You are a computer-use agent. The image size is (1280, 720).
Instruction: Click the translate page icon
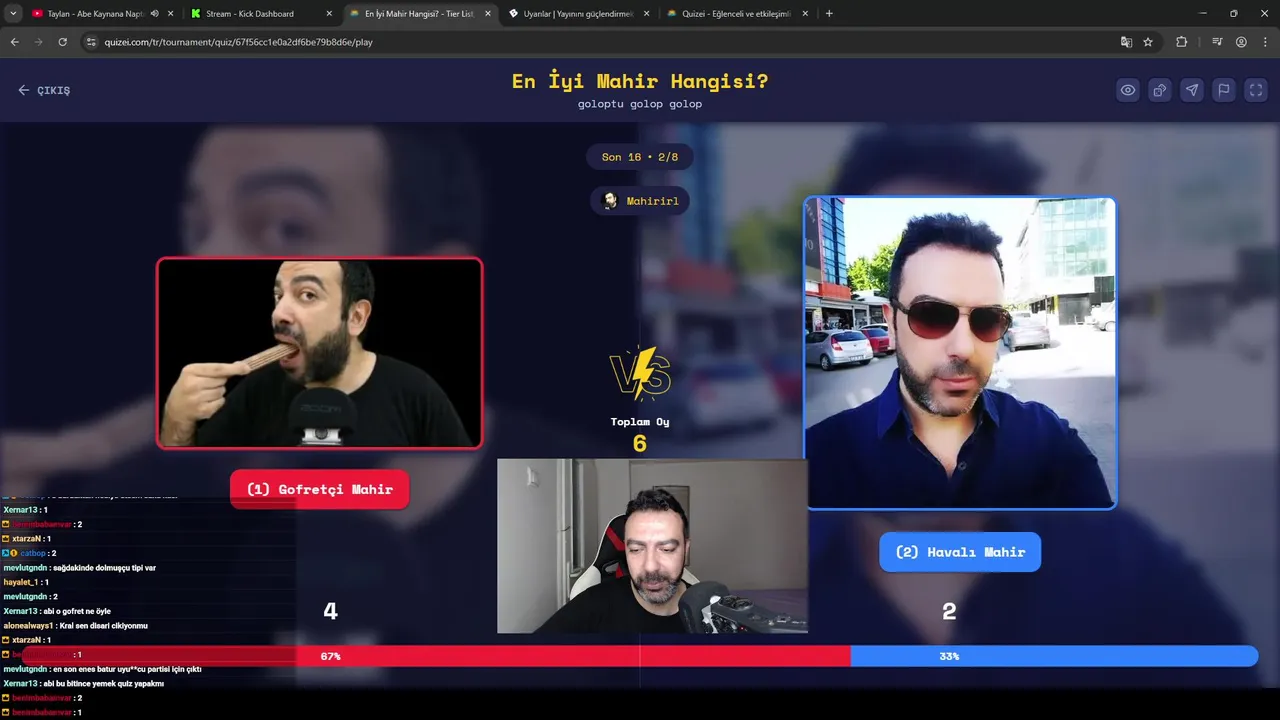coord(1126,42)
